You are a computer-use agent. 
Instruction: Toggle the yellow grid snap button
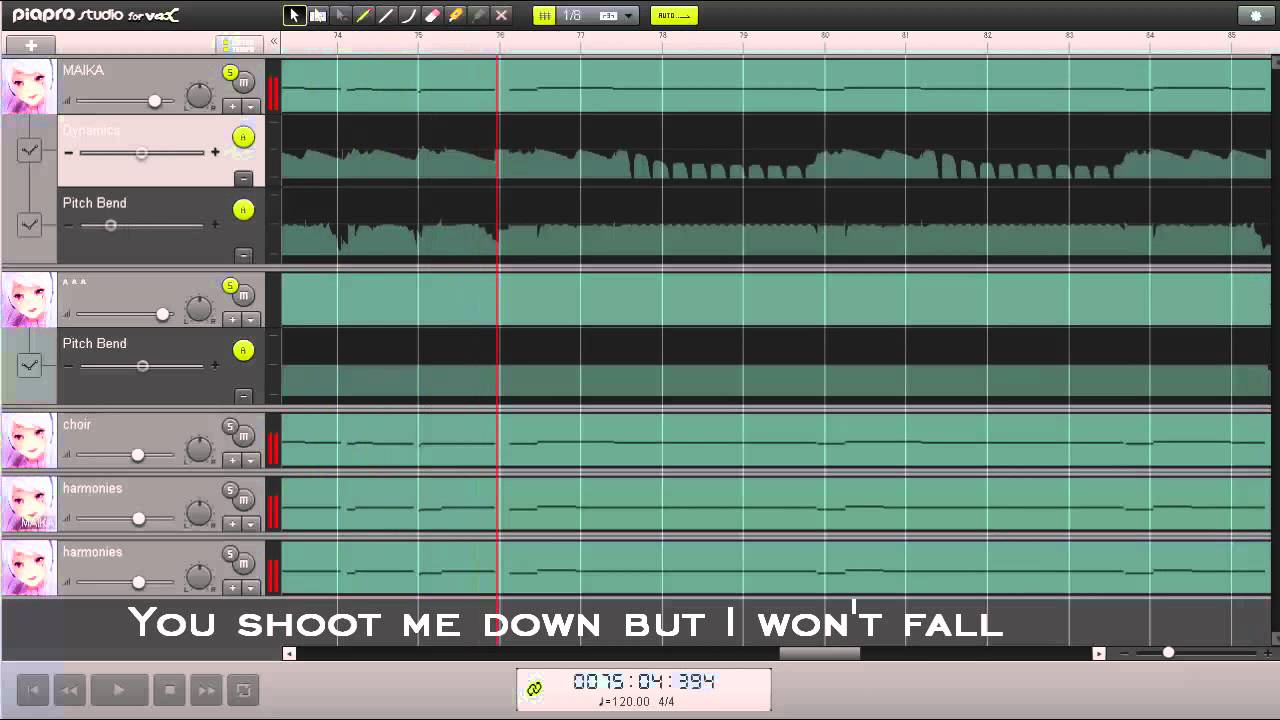(x=544, y=15)
